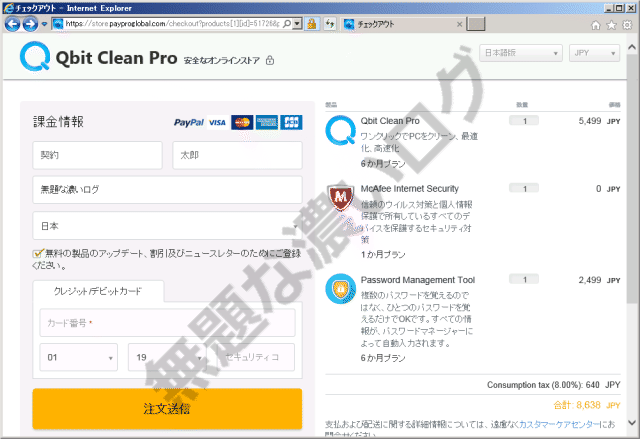Click the first name field containing 契約

tap(98, 155)
